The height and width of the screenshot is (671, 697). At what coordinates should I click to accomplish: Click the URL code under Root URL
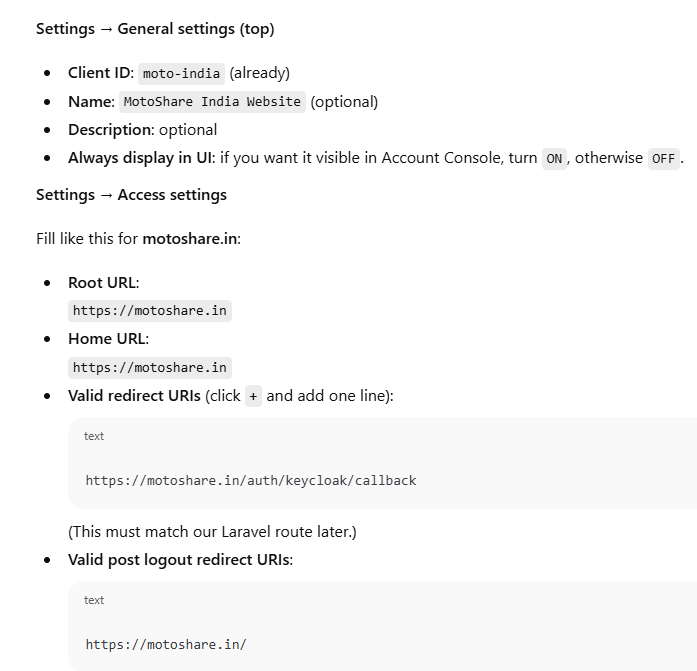click(150, 311)
